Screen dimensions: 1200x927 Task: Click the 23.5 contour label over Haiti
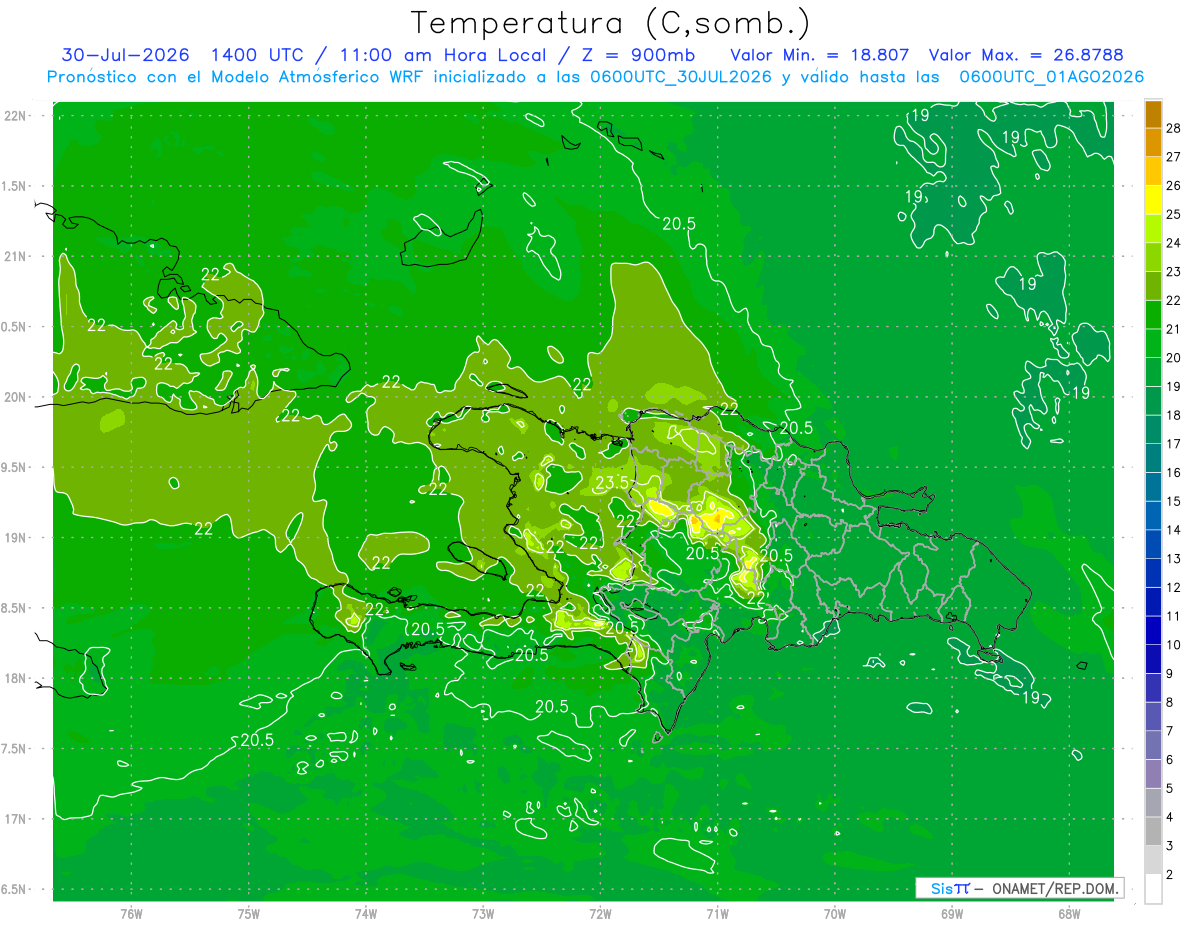point(612,482)
